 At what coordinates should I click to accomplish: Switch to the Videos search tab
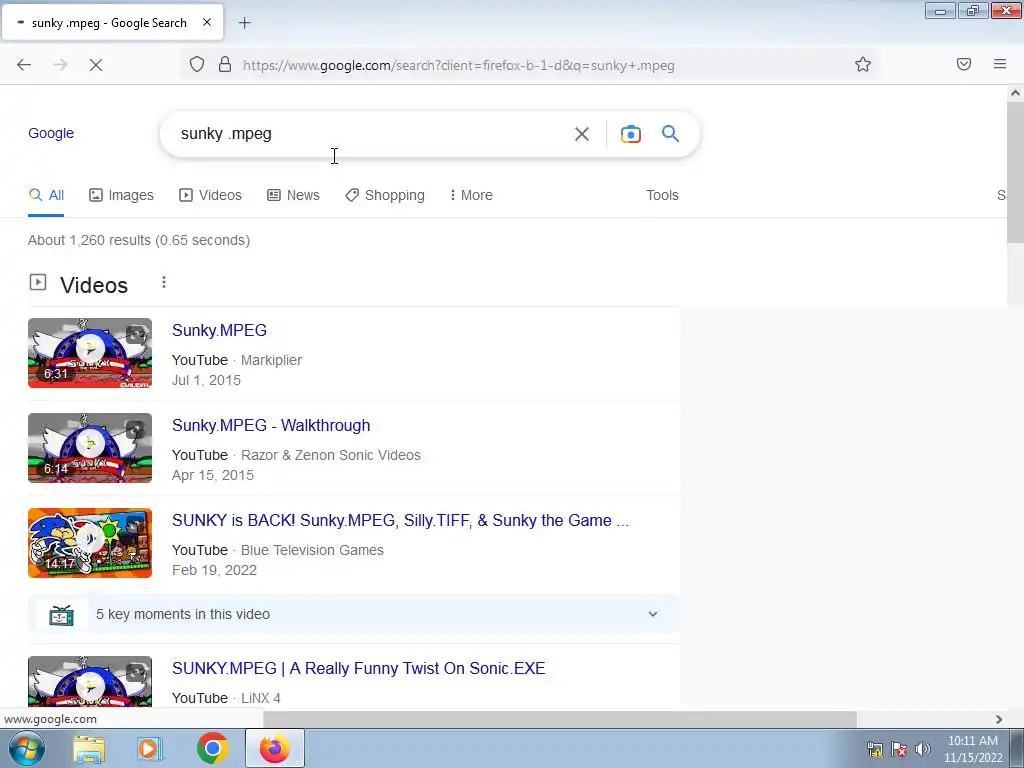pyautogui.click(x=210, y=195)
